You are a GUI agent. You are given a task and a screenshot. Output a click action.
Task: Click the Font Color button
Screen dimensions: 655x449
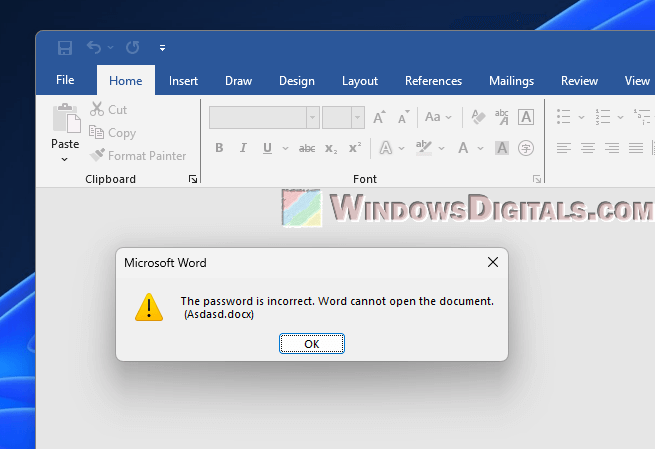(x=463, y=148)
